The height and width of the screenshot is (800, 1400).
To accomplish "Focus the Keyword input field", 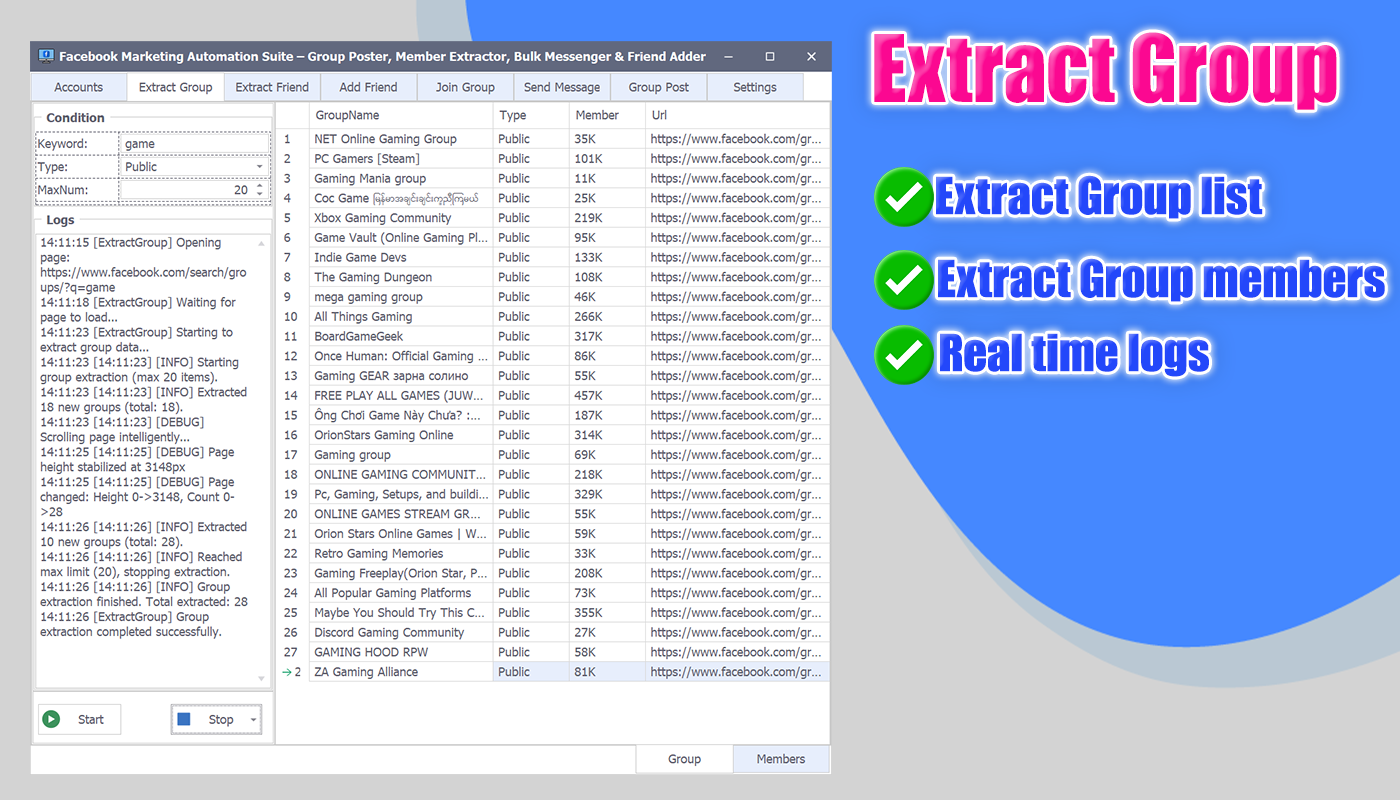I will coord(194,144).
